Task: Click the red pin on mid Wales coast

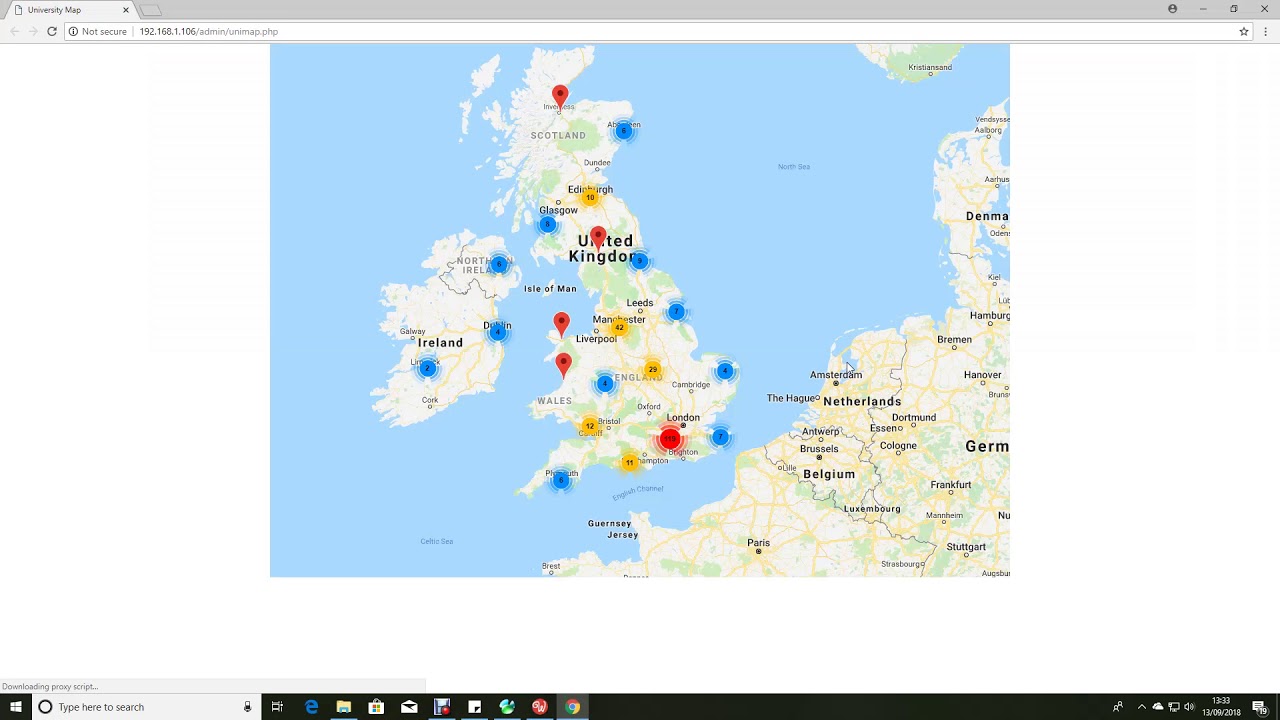Action: click(564, 364)
